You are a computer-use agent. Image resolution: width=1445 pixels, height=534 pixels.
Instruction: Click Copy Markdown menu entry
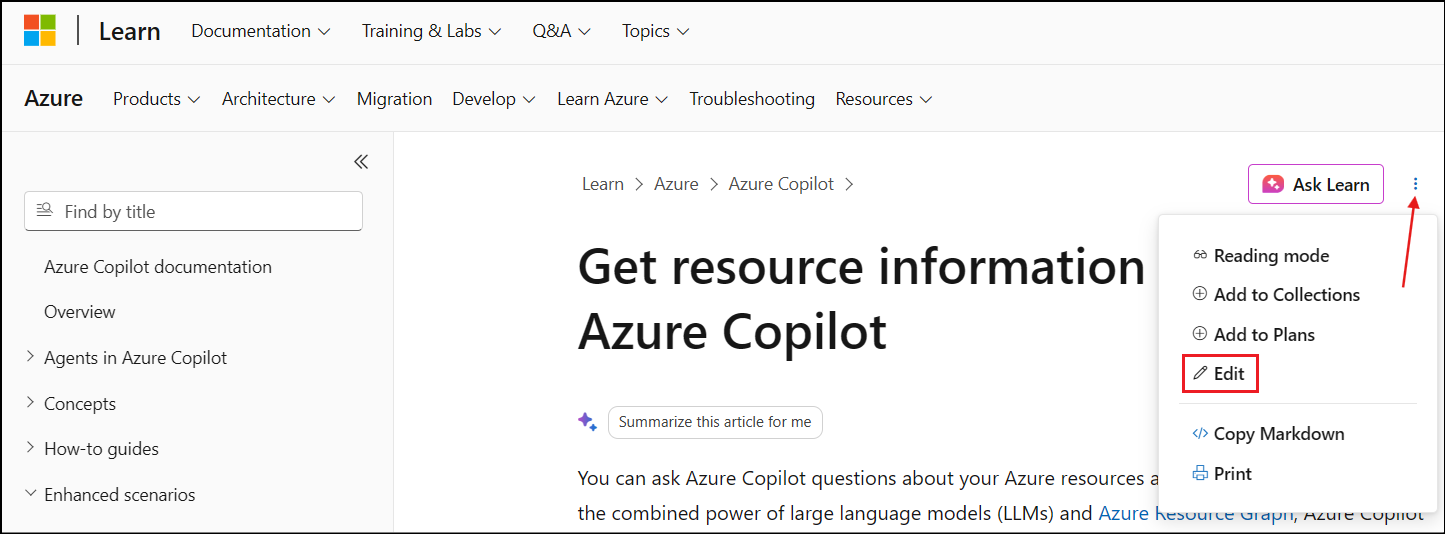1268,434
